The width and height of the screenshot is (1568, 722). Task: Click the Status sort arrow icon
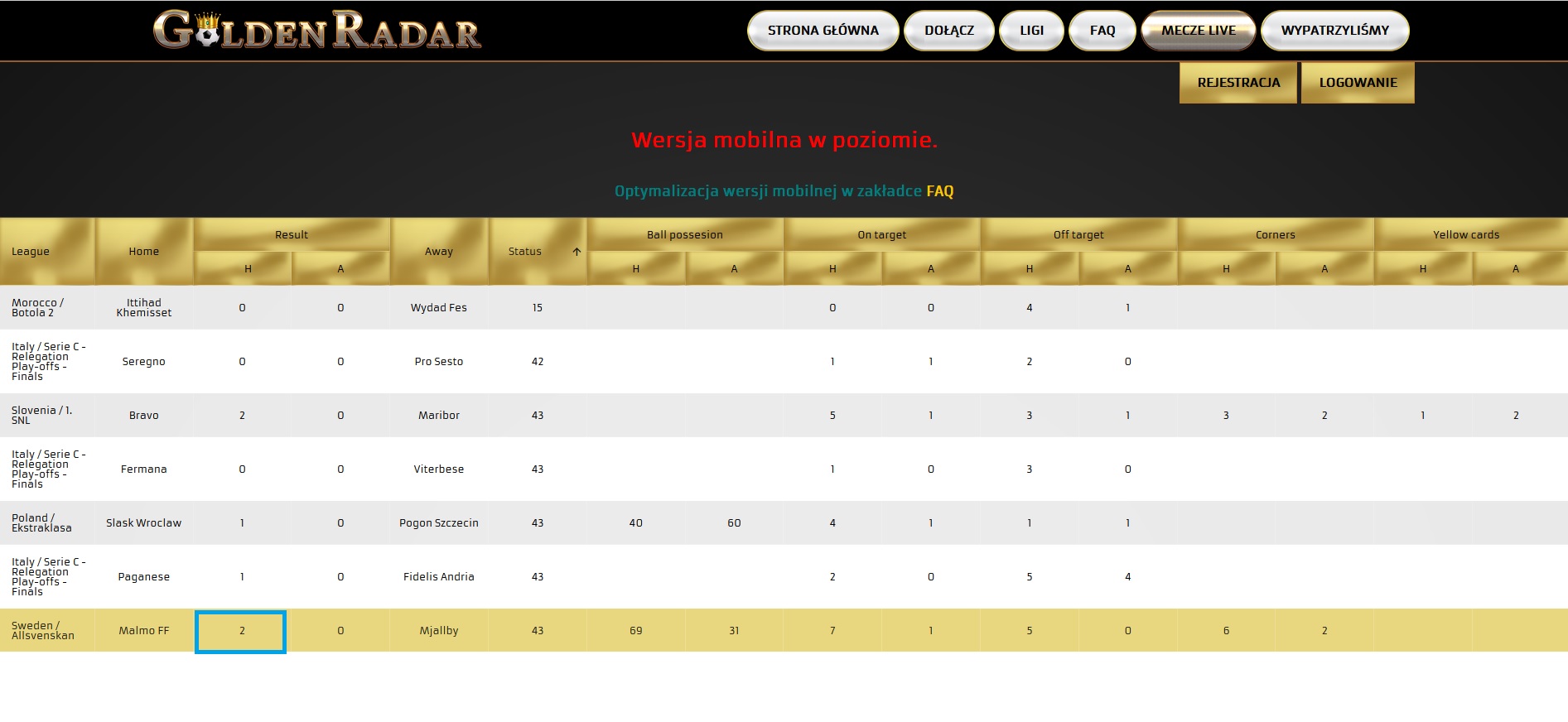(577, 252)
